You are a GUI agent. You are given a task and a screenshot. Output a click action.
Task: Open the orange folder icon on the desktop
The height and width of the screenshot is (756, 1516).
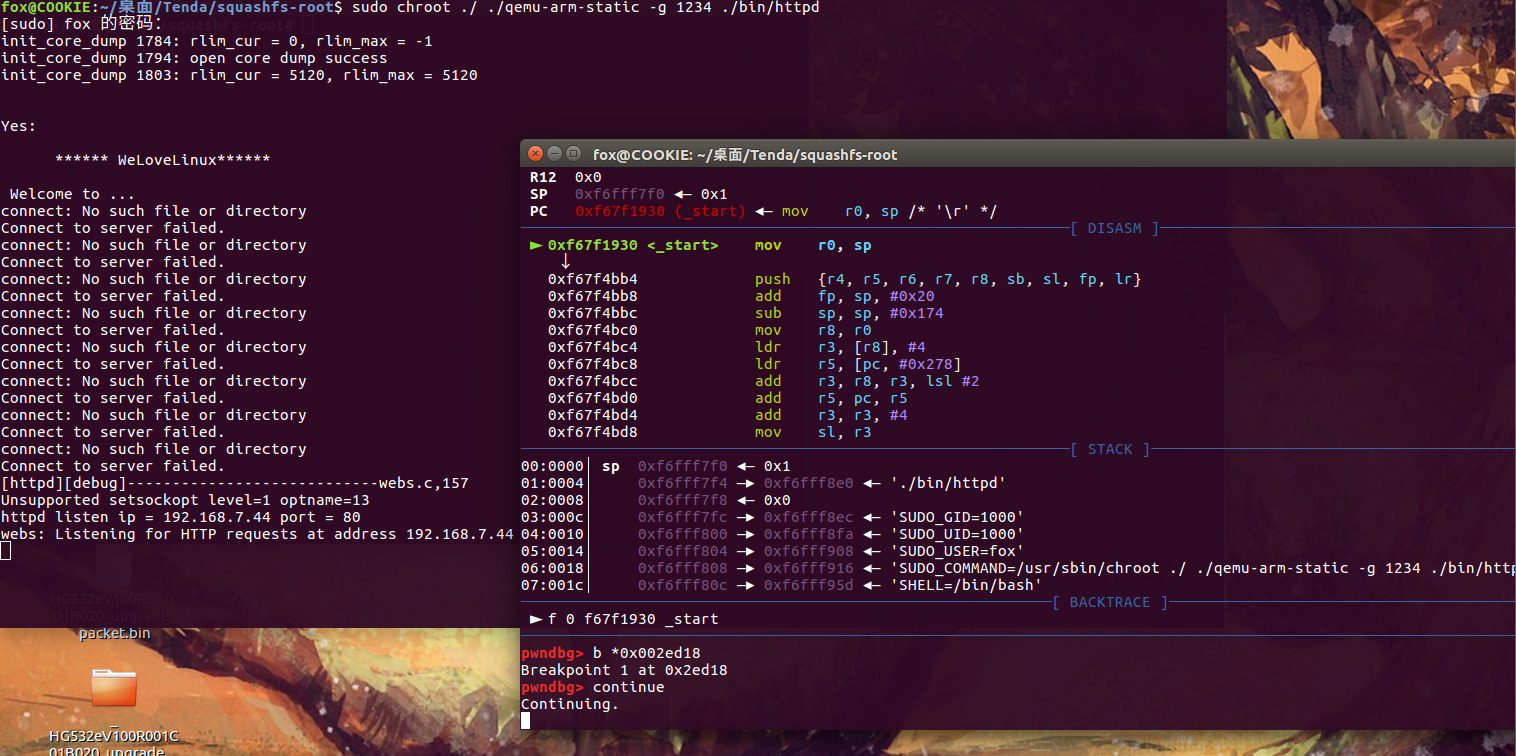point(114,687)
